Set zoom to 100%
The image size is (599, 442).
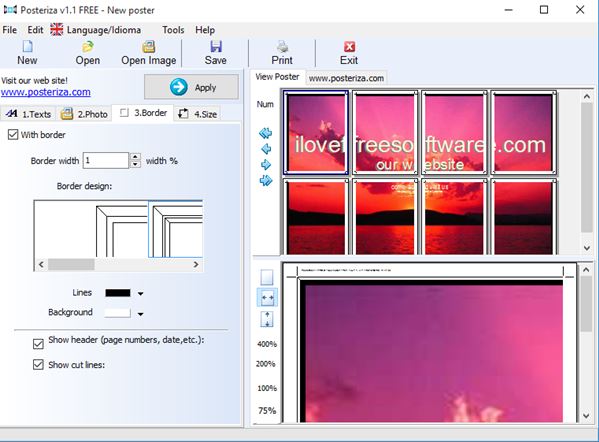click(267, 388)
